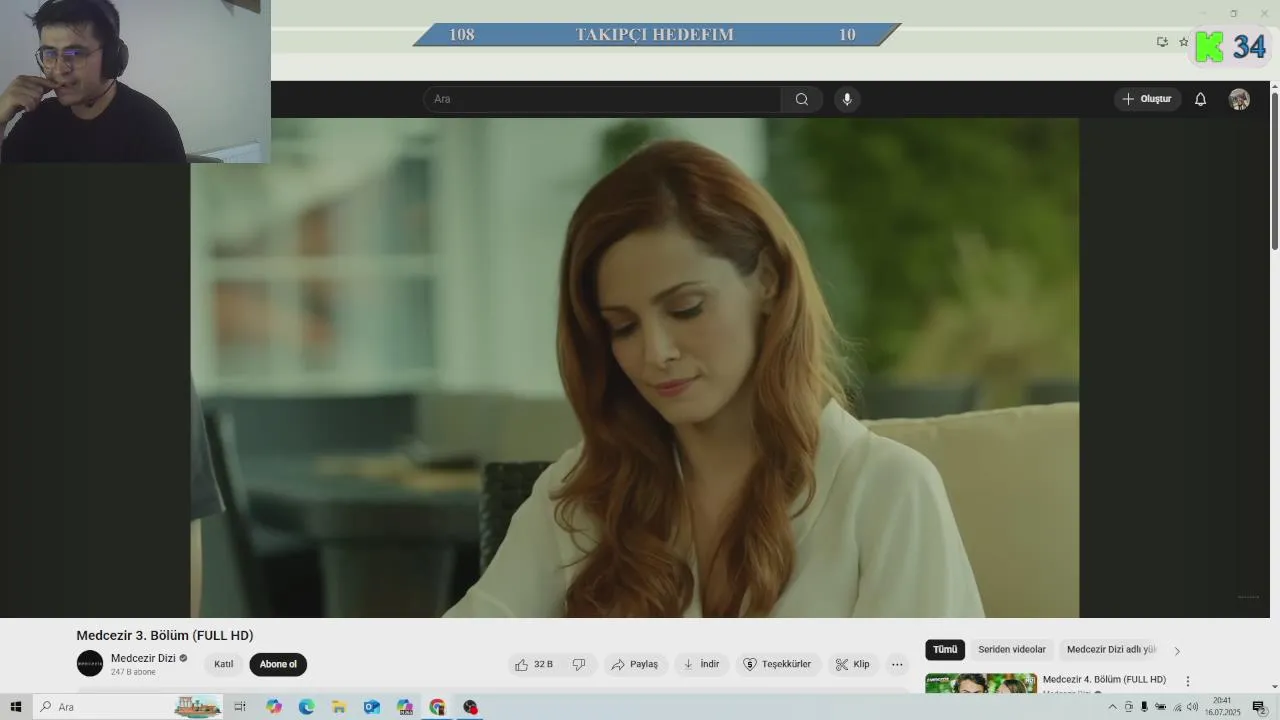Open the Windows notification center
This screenshot has width=1280, height=720.
pos(1260,707)
